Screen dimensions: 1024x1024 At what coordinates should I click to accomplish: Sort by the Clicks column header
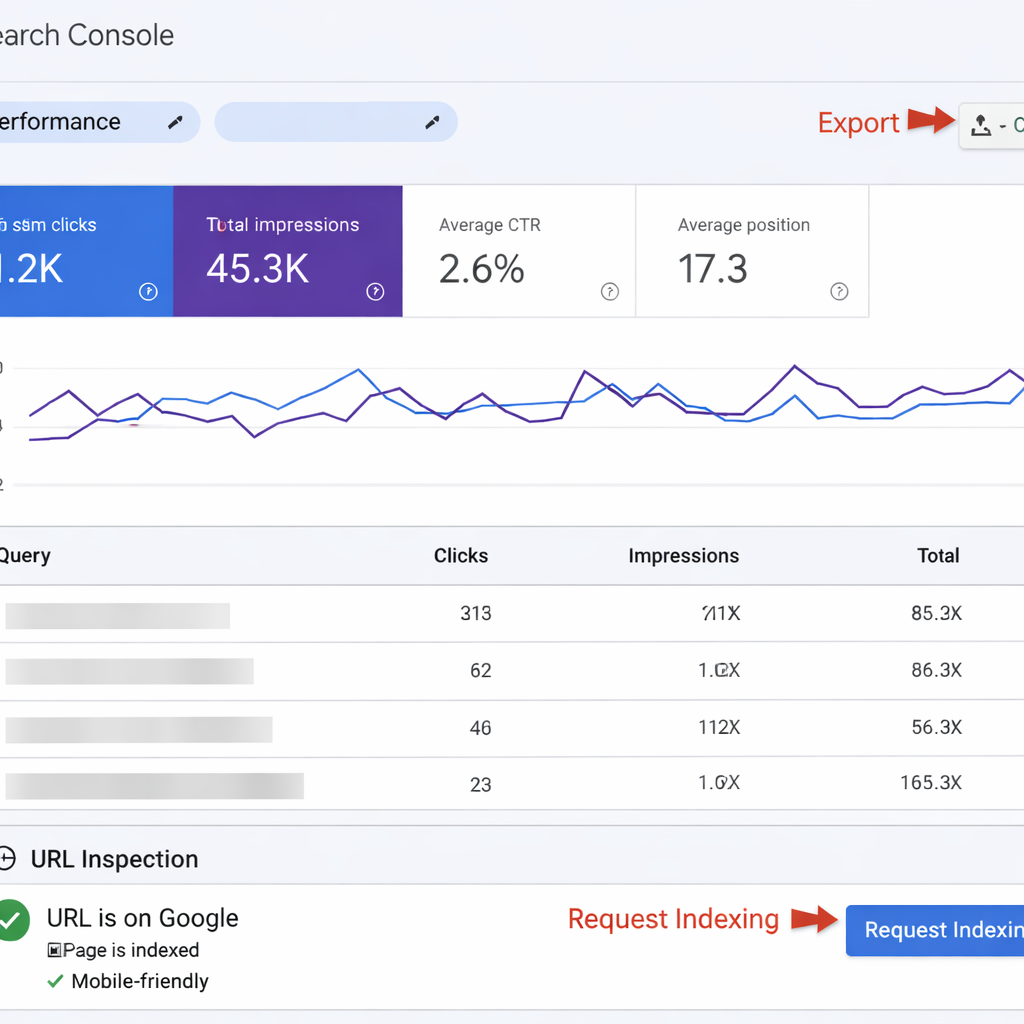point(460,556)
